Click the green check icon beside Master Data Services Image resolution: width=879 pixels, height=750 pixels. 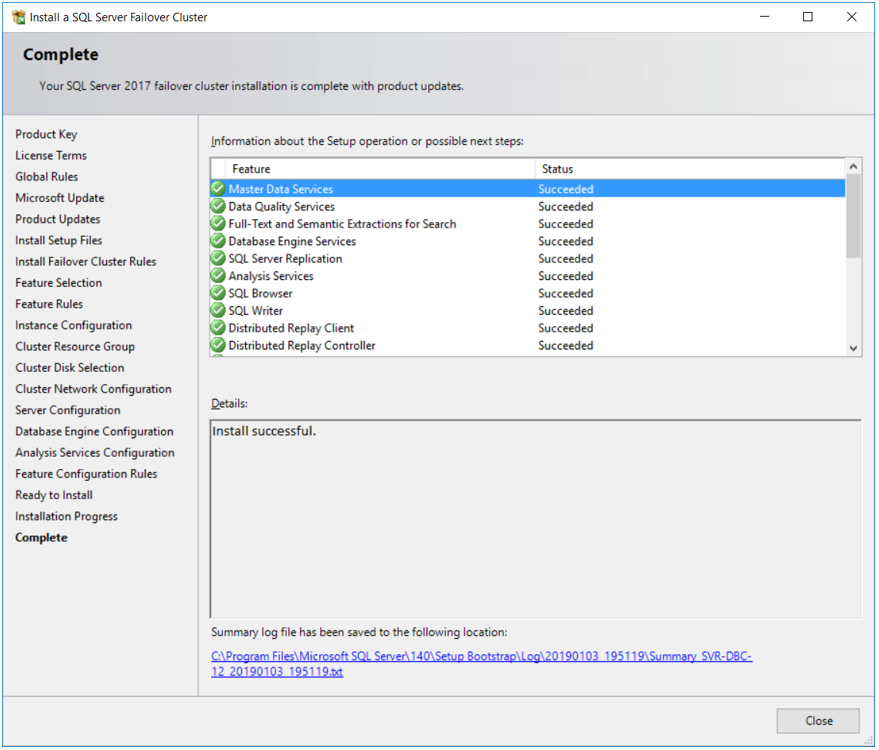(x=218, y=189)
